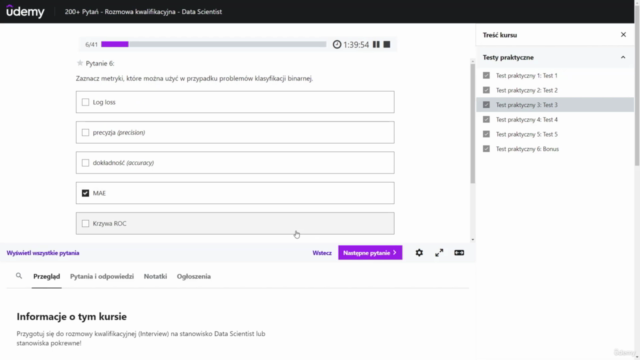Toggle completion checkbox for Test praktyczny 2
The image size is (640, 360).
click(486, 90)
